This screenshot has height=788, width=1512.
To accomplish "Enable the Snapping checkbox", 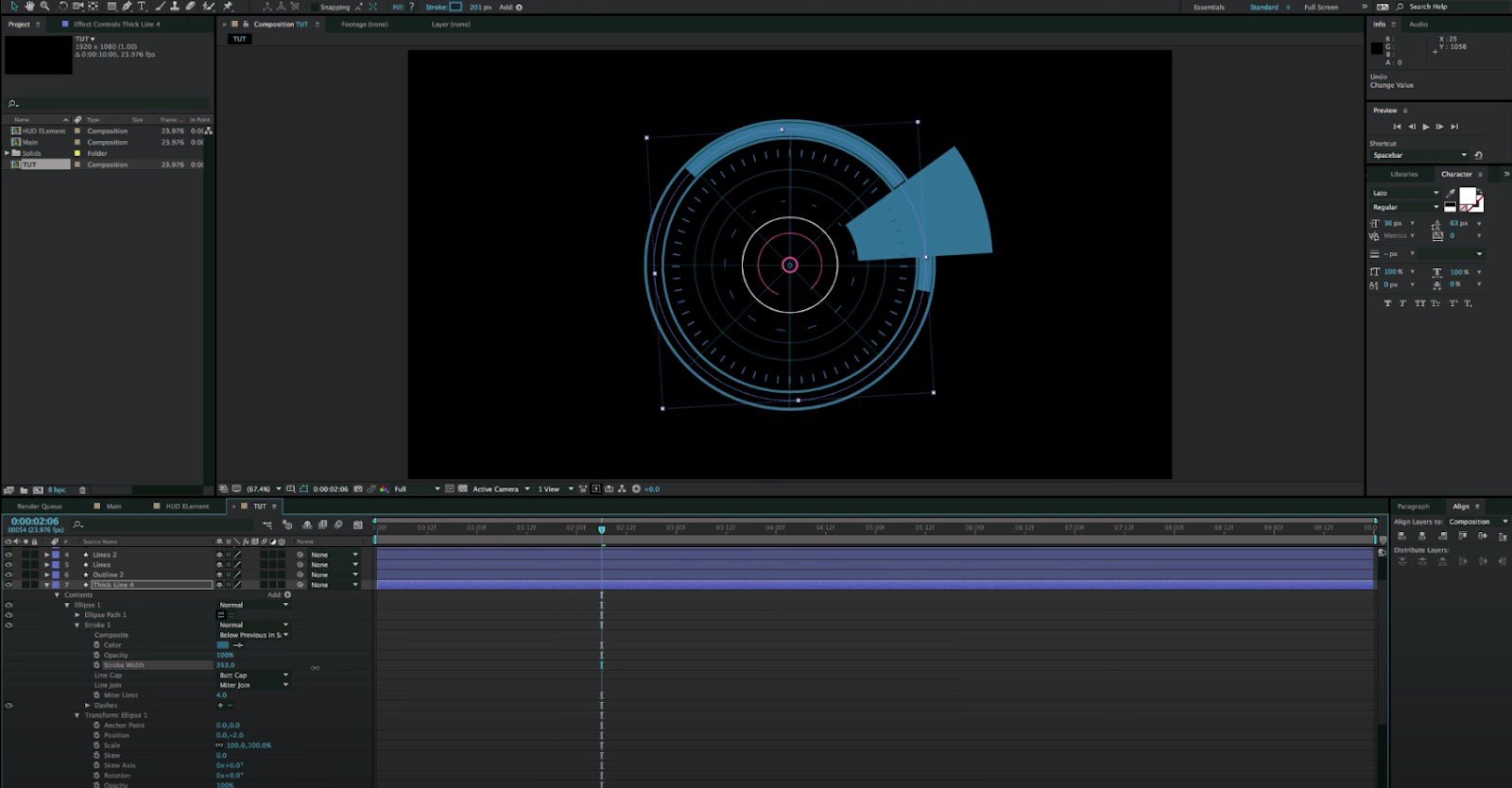I will click(315, 7).
